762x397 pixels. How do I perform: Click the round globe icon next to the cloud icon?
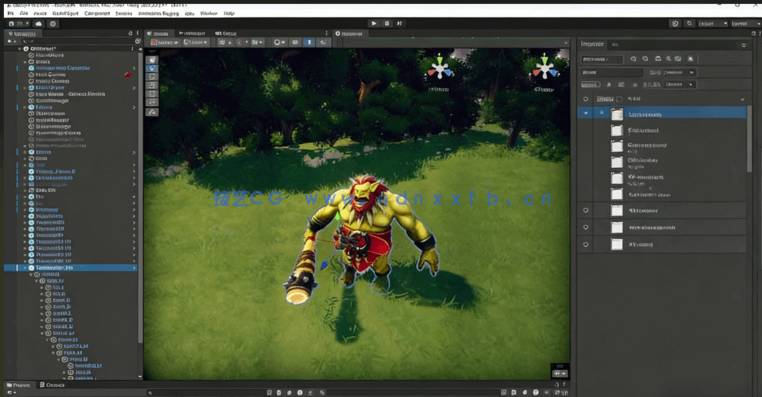(53, 23)
